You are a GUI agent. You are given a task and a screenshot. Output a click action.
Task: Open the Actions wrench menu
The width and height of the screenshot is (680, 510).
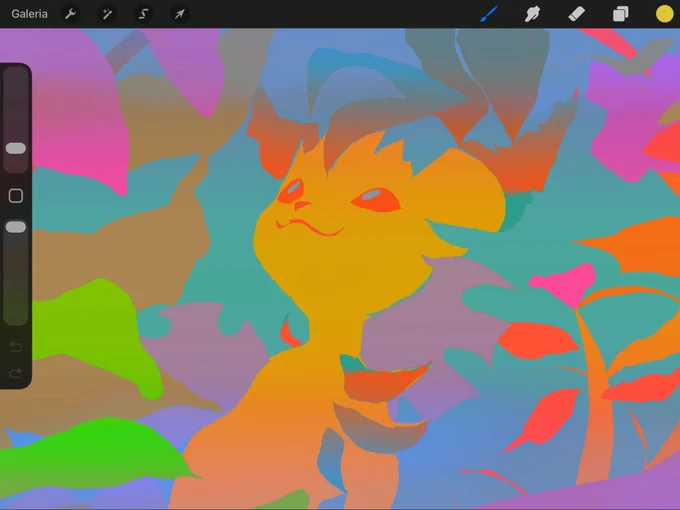click(x=70, y=14)
